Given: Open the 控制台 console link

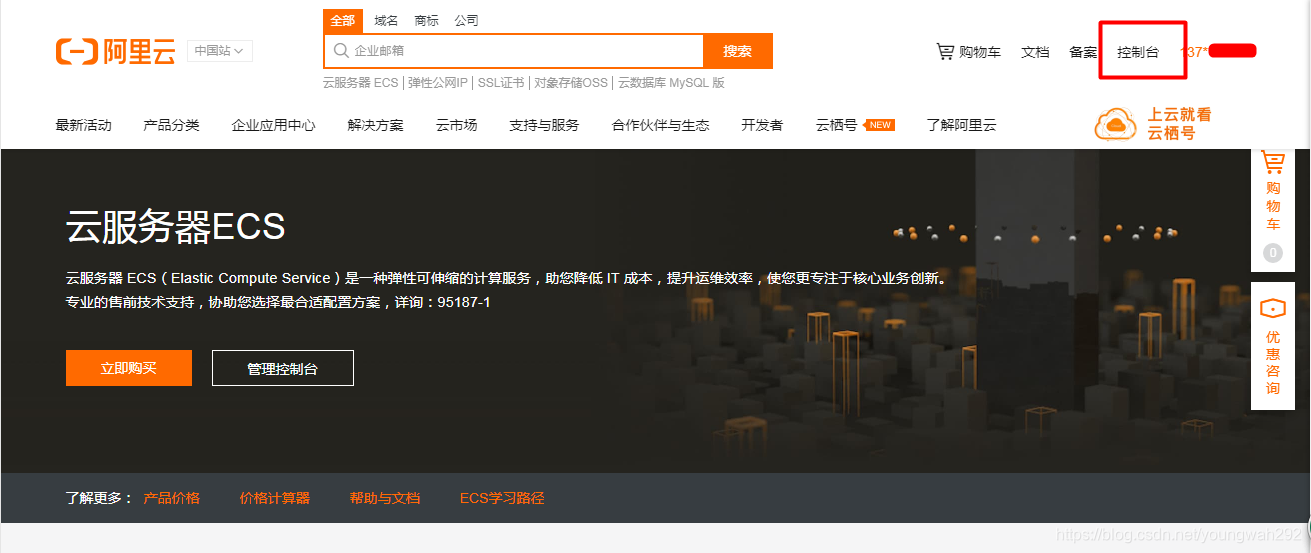Looking at the screenshot, I should (x=1138, y=52).
